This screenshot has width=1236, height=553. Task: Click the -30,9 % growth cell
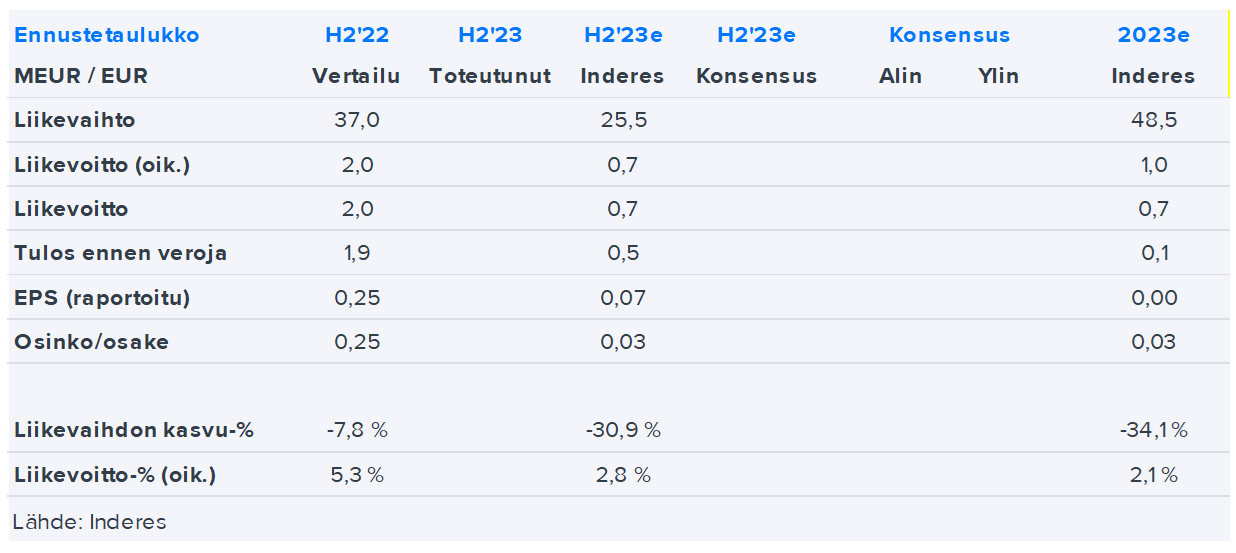point(623,431)
